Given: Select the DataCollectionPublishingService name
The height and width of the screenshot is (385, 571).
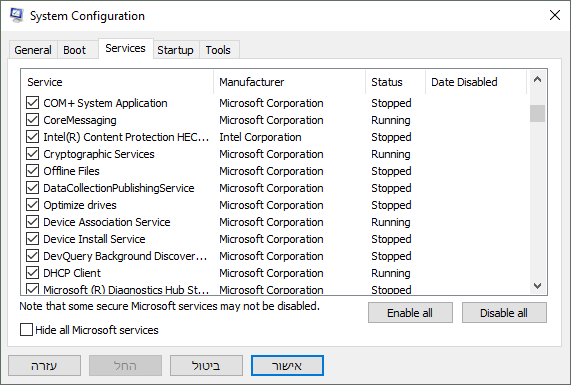Looking at the screenshot, I should tap(119, 188).
